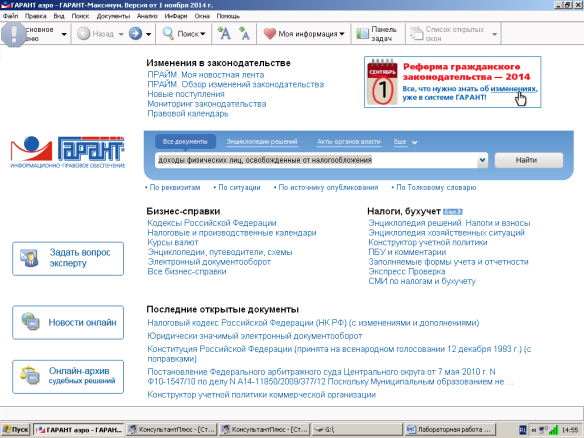Expand the Поиск dropdown arrow
584x438 pixels.
click(203, 34)
